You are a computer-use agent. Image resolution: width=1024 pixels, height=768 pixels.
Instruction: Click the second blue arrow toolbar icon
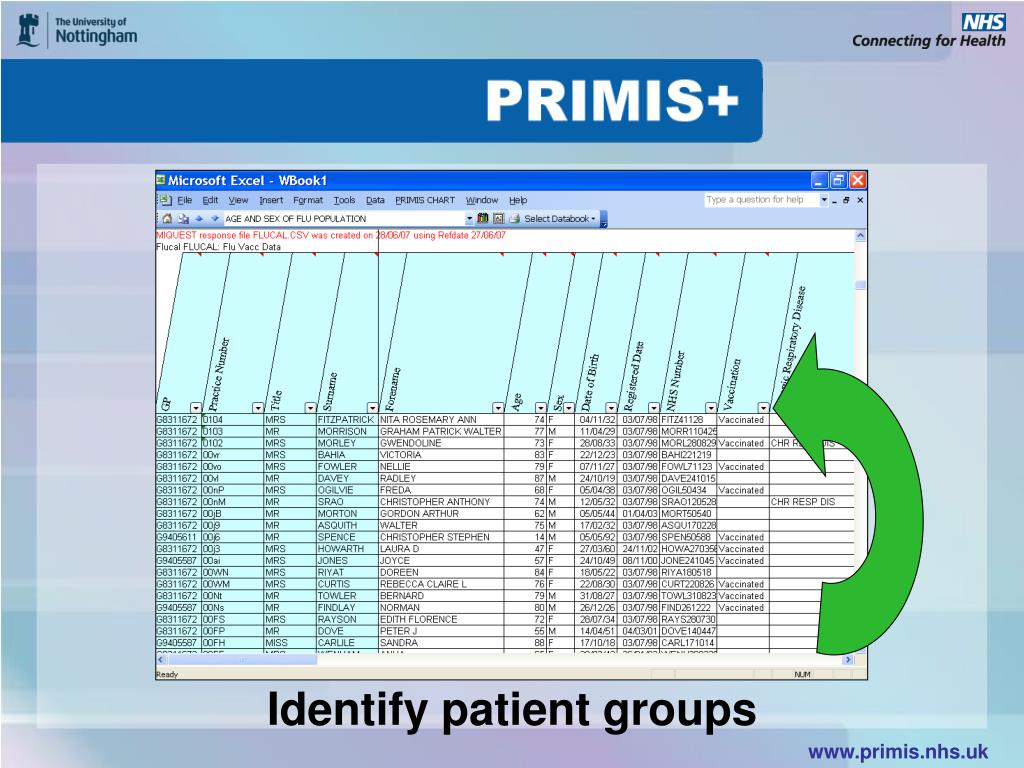tap(214, 219)
